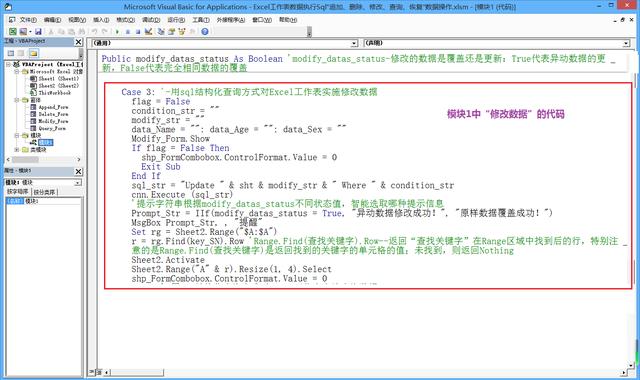Click the Redo toolbar icon
This screenshot has width=640, height=380.
click(x=104, y=31)
